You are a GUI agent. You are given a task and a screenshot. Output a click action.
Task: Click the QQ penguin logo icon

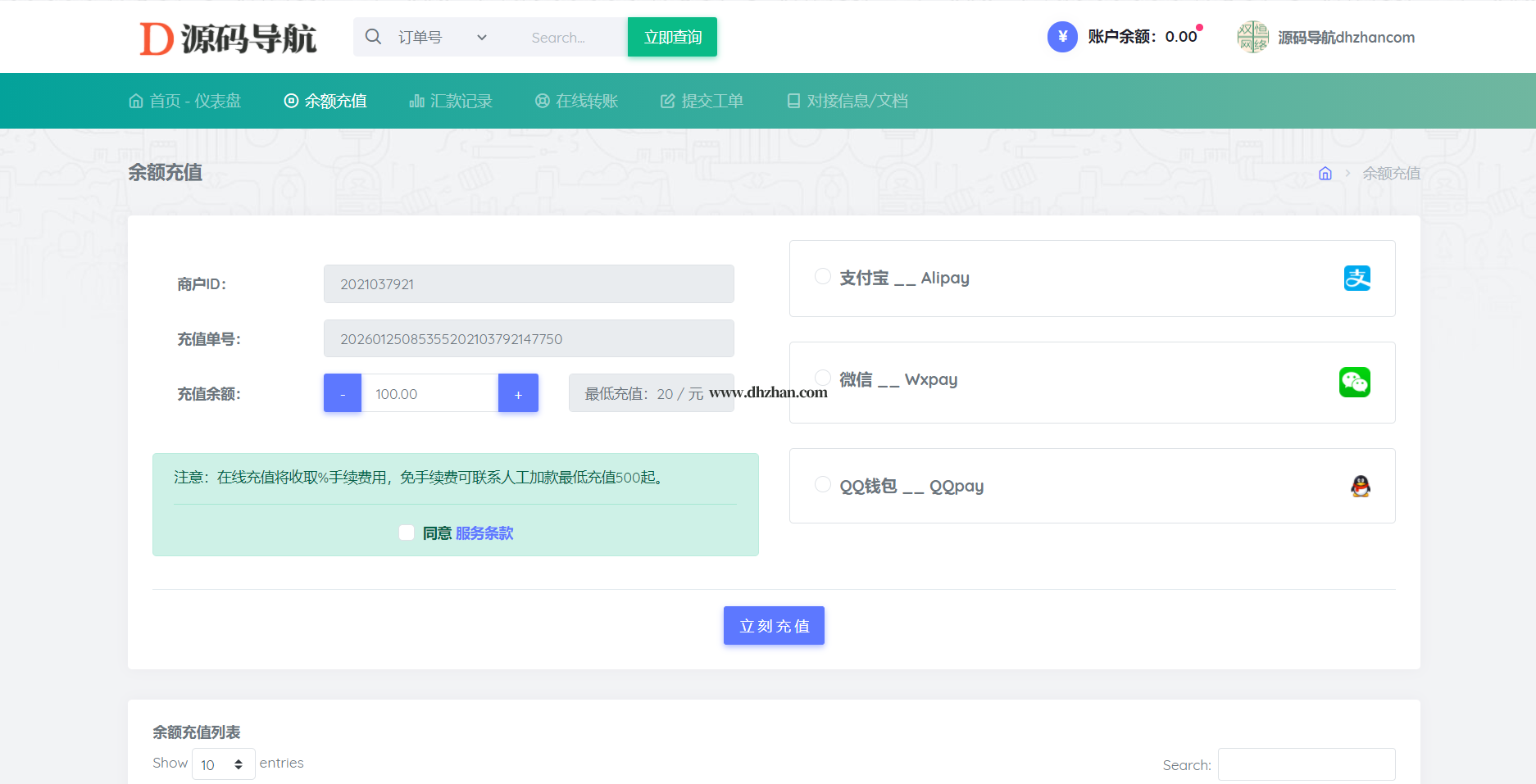point(1360,487)
